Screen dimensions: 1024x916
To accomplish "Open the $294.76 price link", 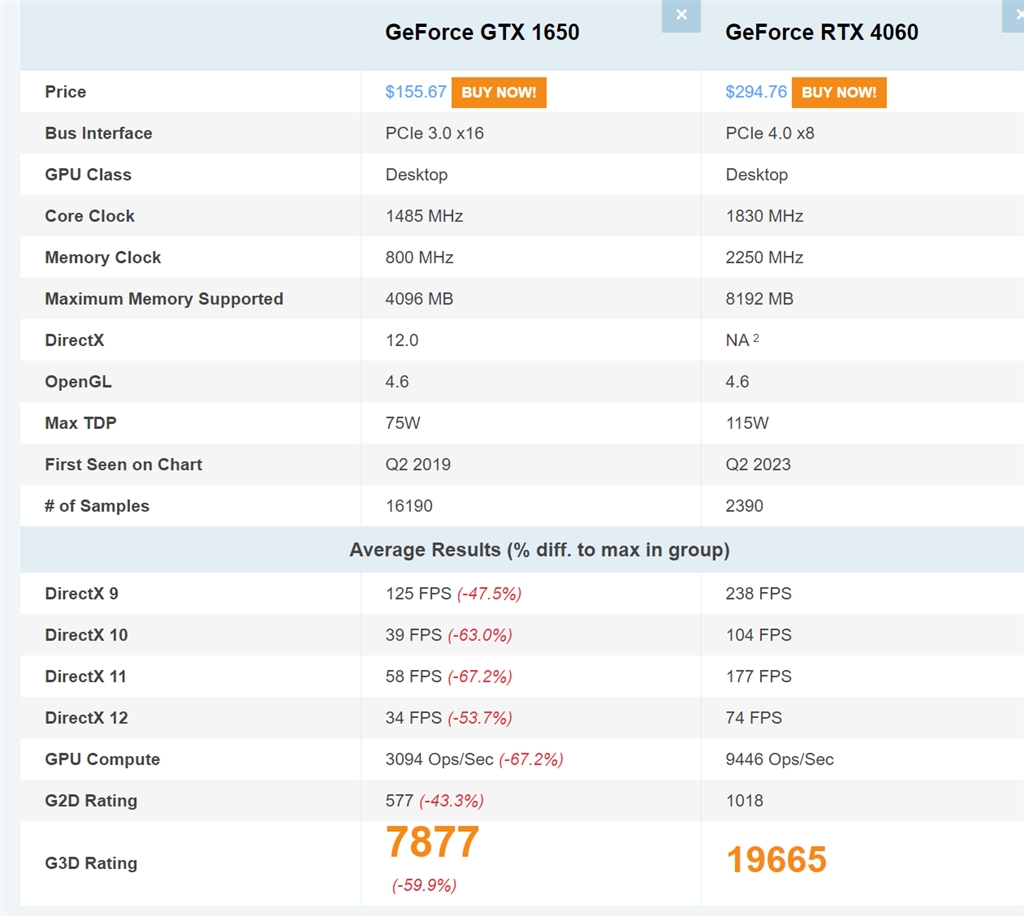I will coord(756,92).
